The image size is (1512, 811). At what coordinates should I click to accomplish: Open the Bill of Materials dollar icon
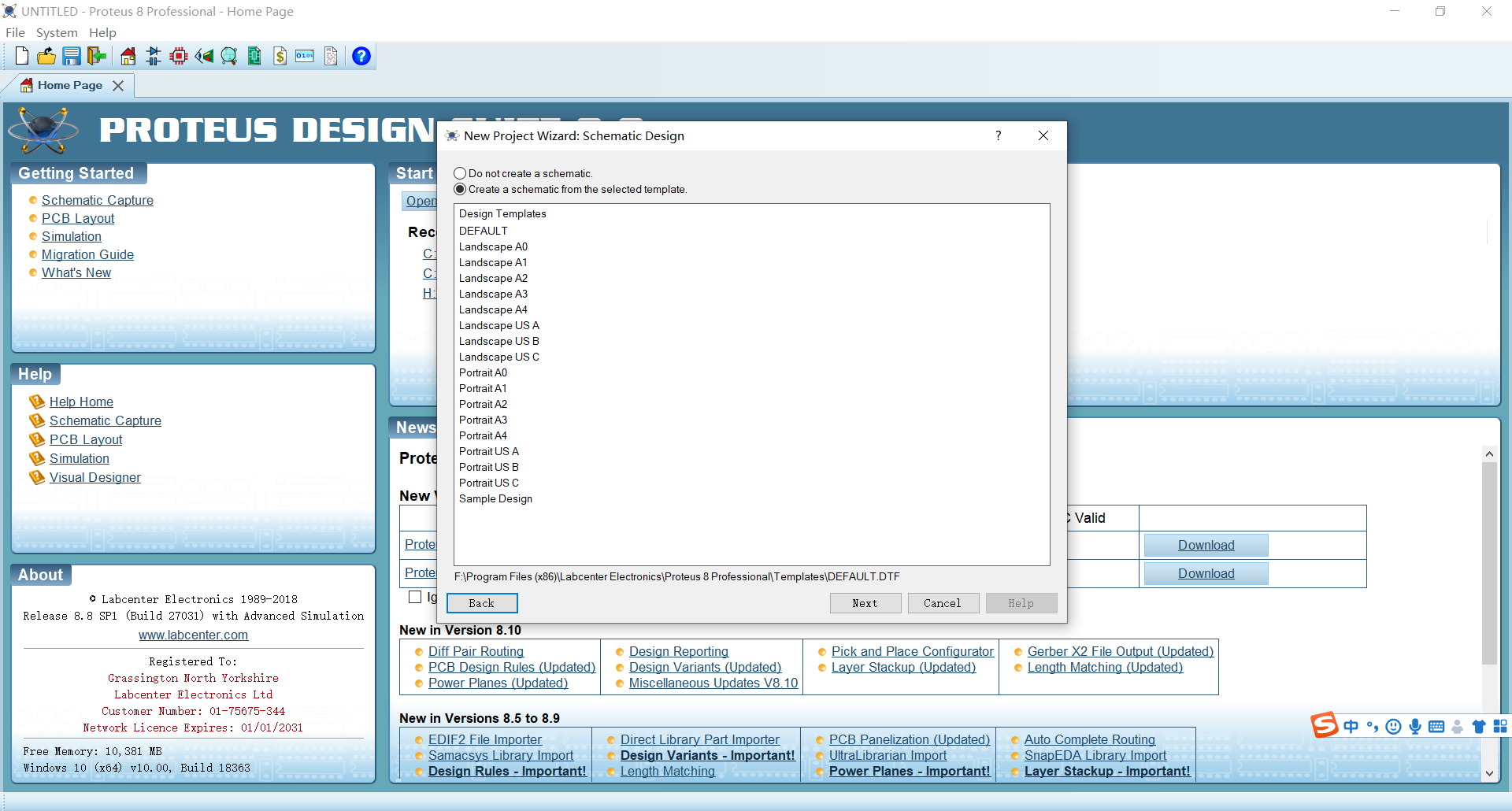click(280, 56)
